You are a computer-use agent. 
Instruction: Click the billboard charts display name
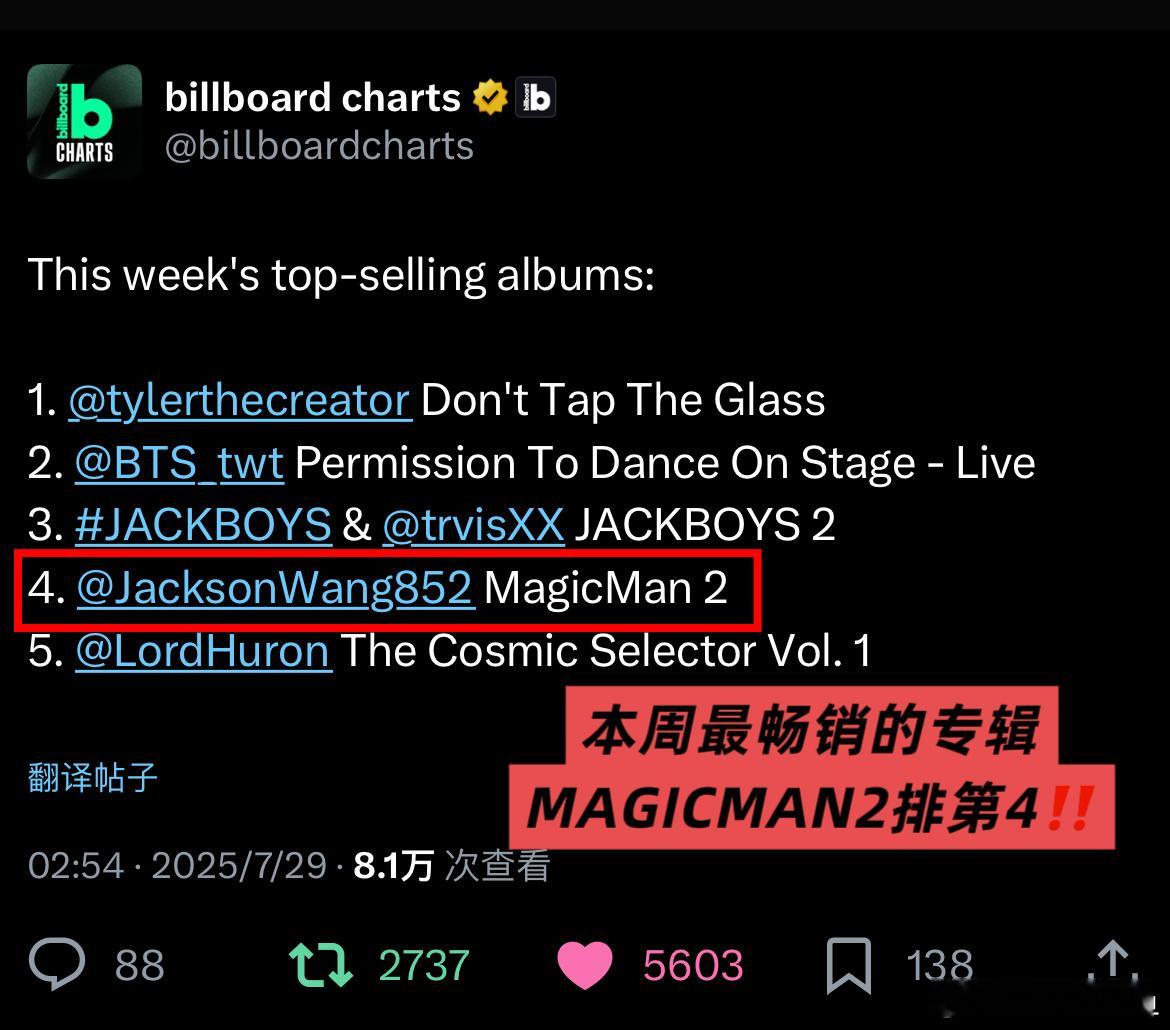coord(313,98)
